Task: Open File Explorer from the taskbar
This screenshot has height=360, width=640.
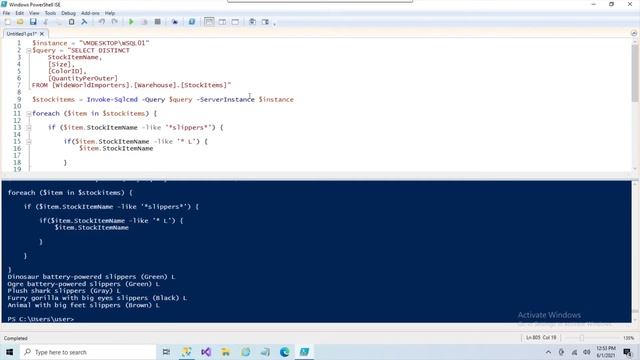Action: point(226,352)
